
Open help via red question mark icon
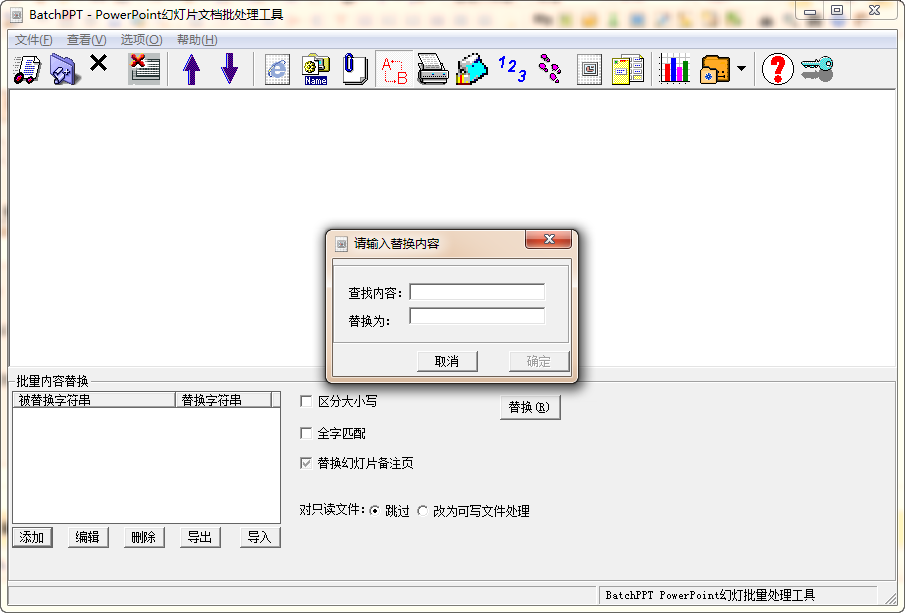click(x=777, y=69)
